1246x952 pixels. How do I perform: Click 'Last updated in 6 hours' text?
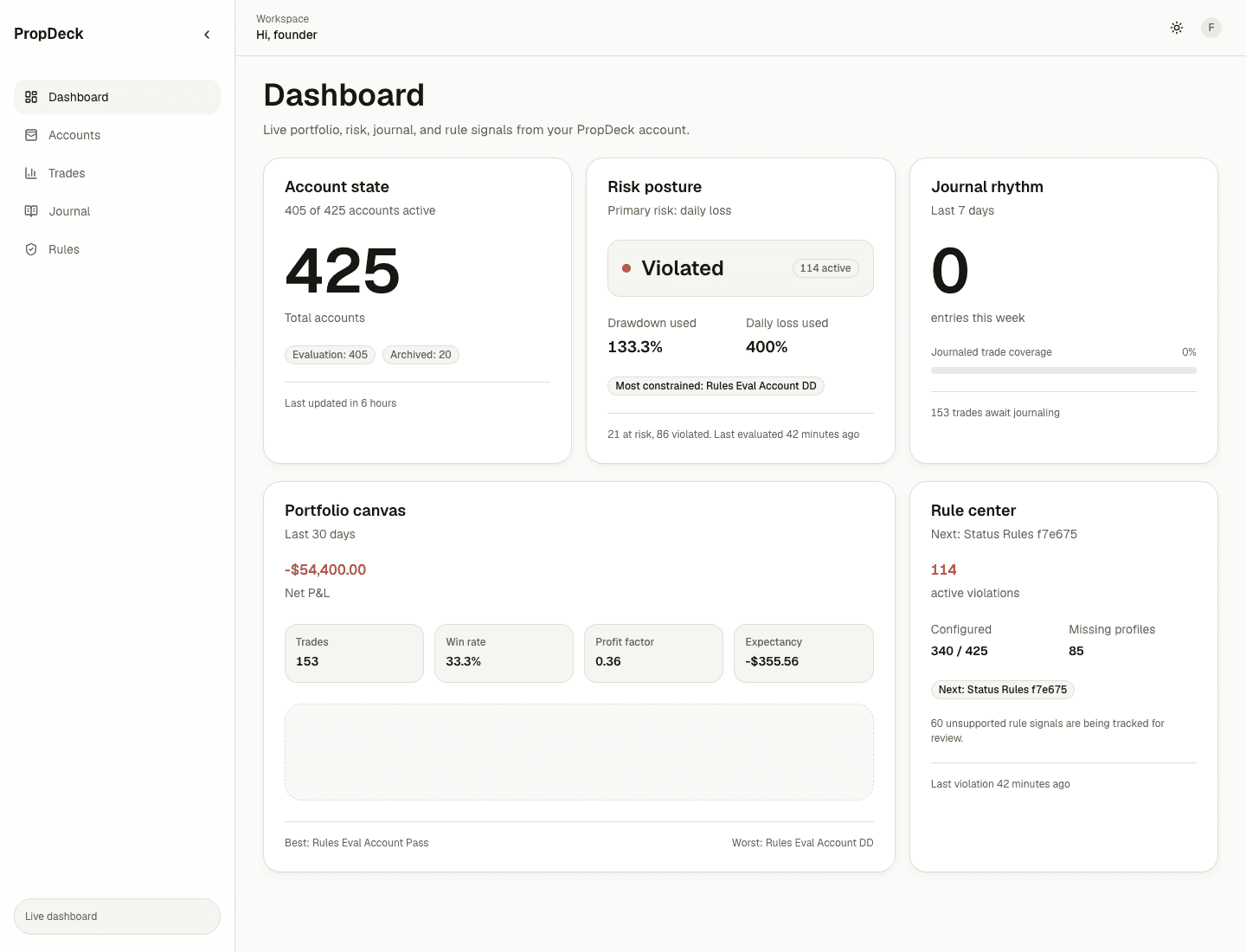click(x=340, y=403)
